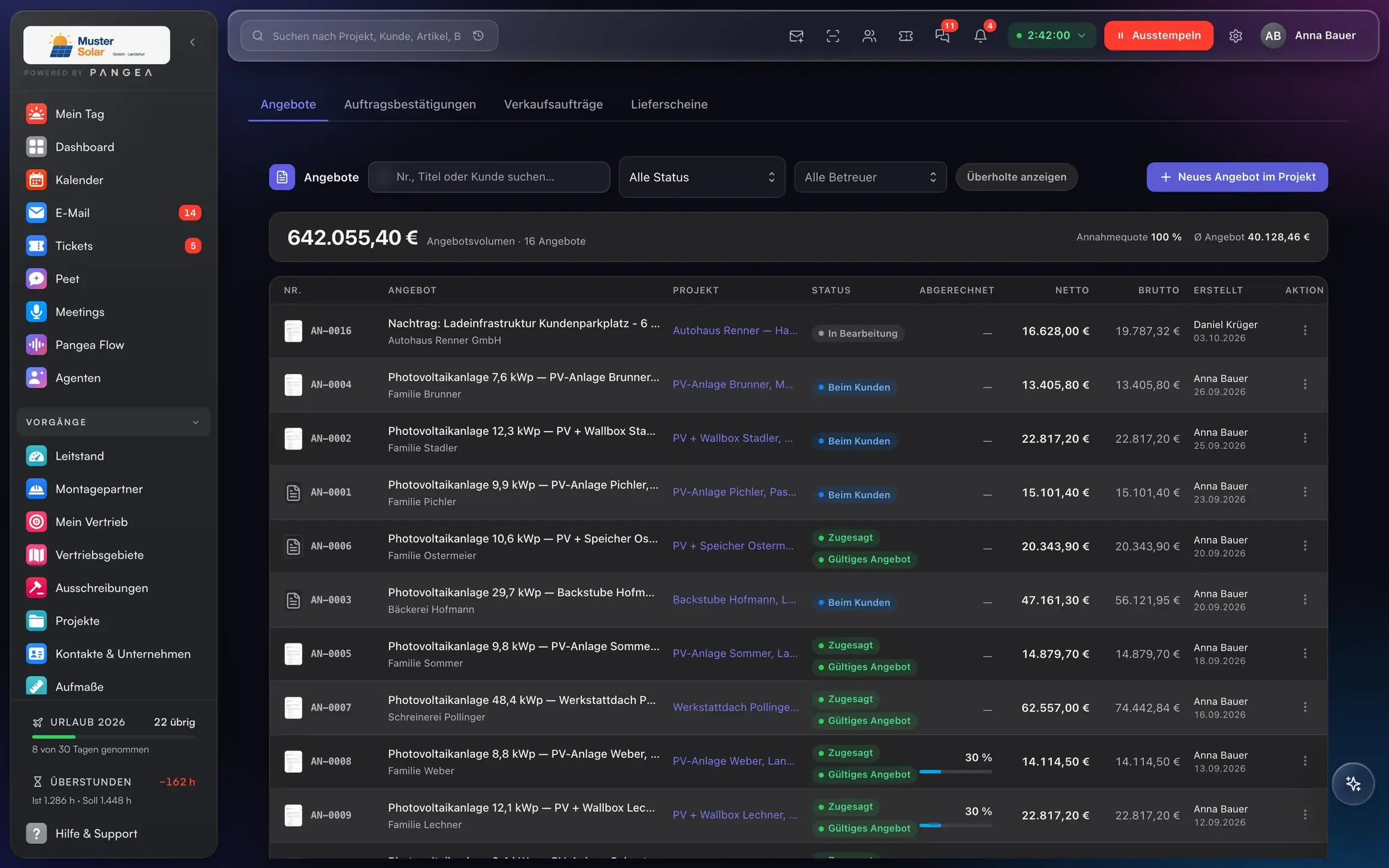1389x868 pixels.
Task: Open actions menu for AN-0016 row
Action: coord(1305,330)
